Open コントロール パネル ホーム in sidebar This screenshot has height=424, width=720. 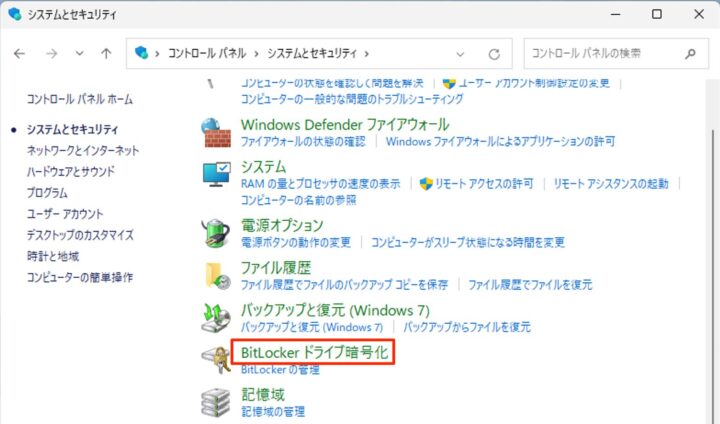click(x=80, y=99)
